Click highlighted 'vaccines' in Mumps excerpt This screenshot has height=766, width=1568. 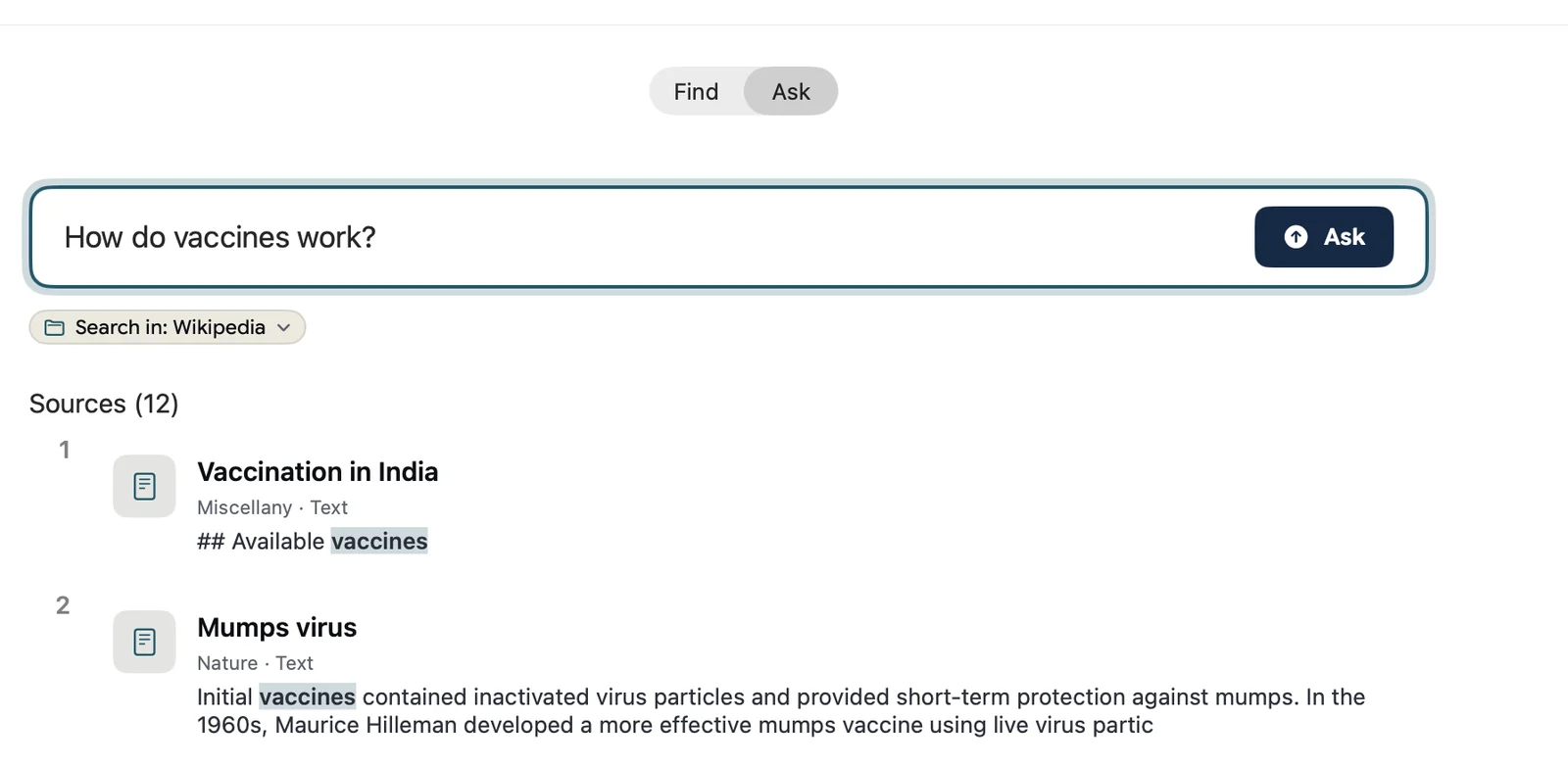click(x=307, y=697)
